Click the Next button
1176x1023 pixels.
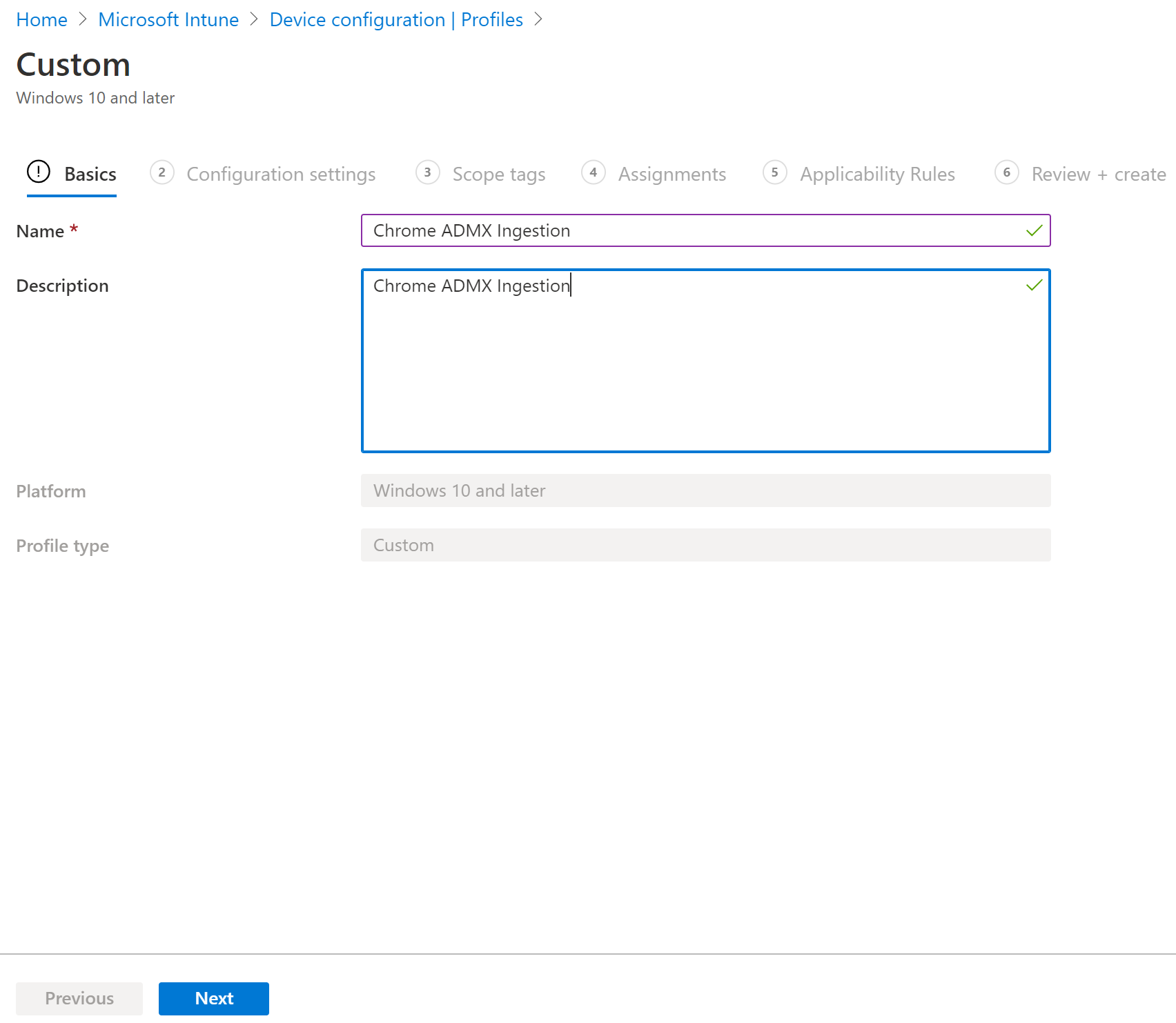pyautogui.click(x=213, y=998)
